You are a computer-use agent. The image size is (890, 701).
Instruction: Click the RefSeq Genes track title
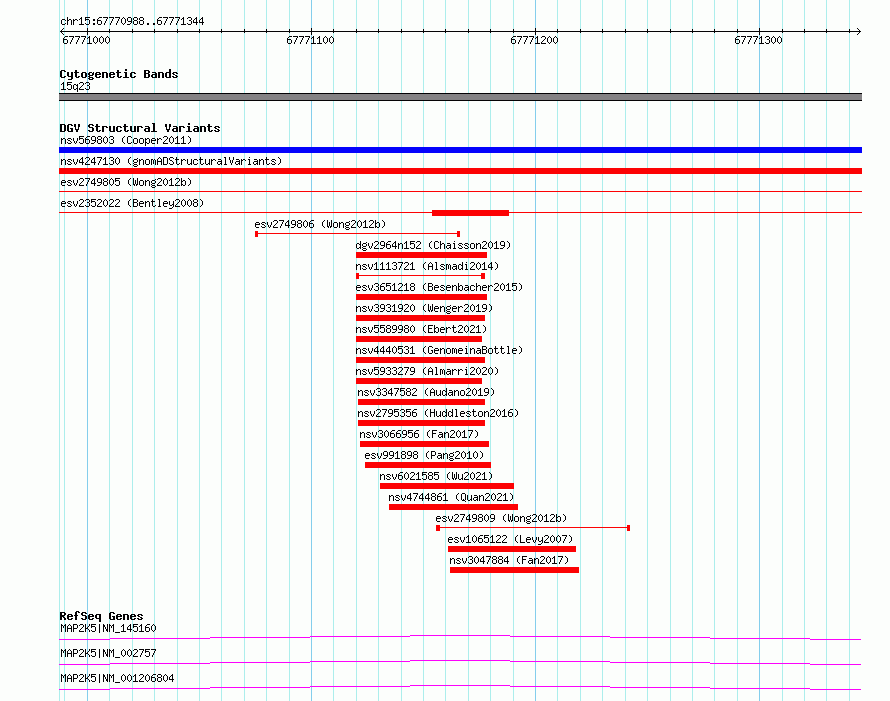101,616
